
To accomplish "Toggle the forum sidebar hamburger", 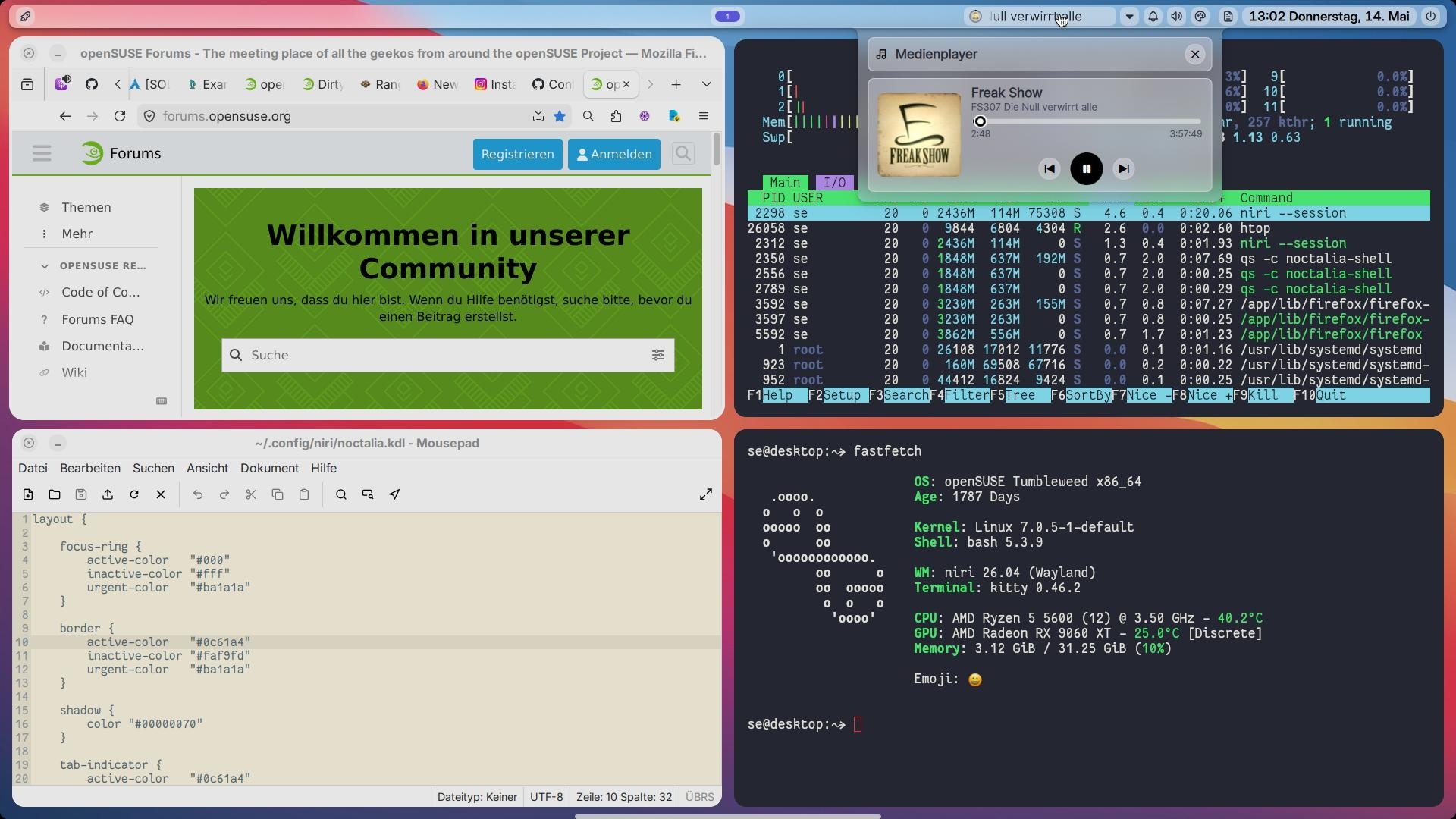I will tap(42, 154).
